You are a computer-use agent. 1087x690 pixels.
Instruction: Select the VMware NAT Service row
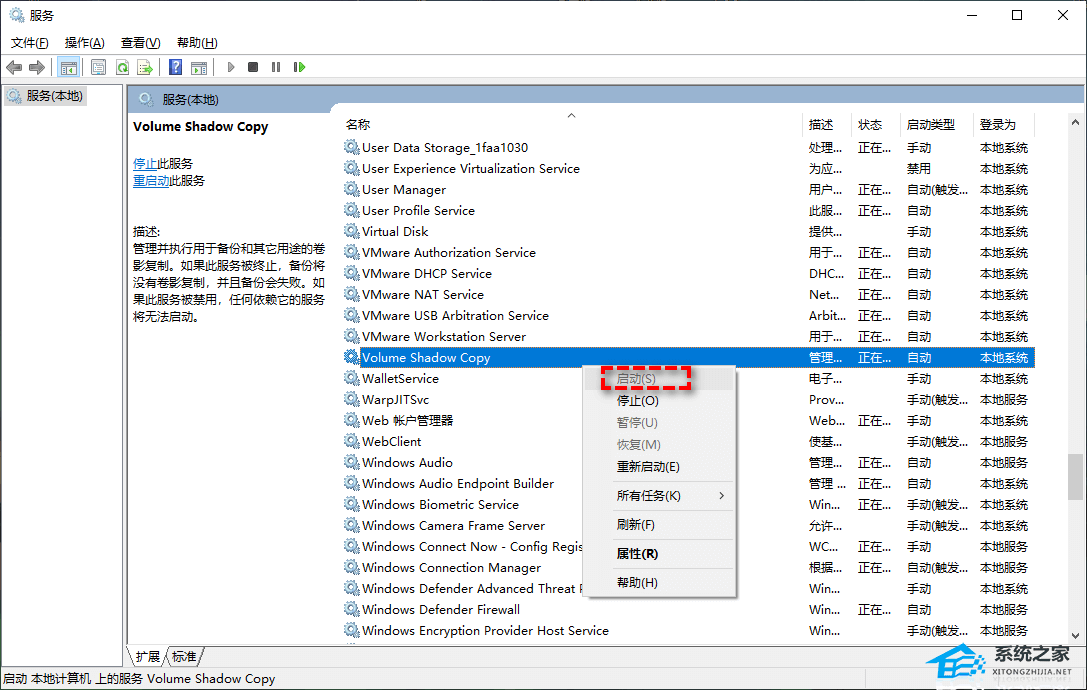[x=688, y=295]
